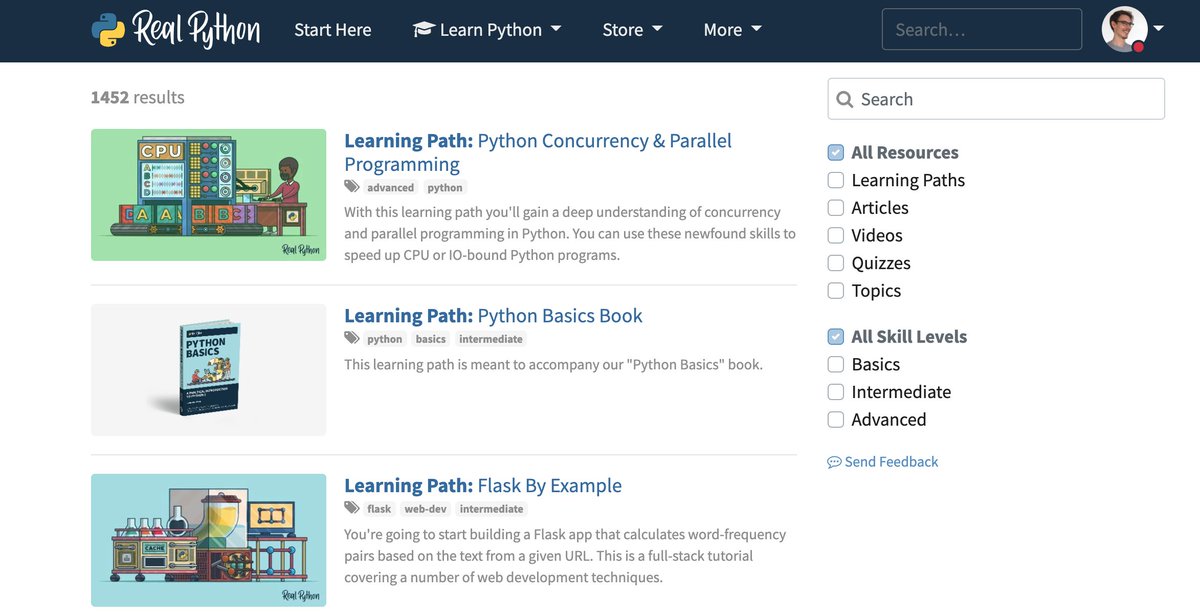Viewport: 1200px width, 616px height.
Task: Open the Python Basics Book learning path
Action: tap(493, 316)
